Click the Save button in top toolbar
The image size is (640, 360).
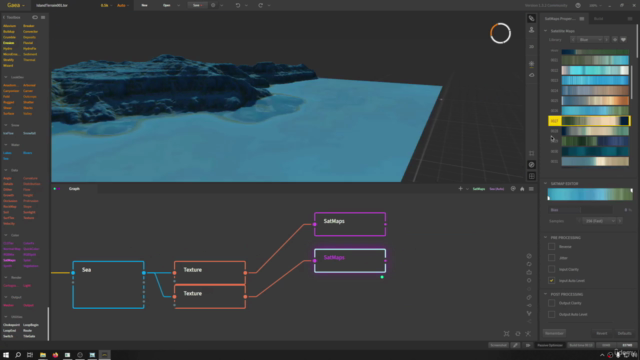(x=197, y=5)
